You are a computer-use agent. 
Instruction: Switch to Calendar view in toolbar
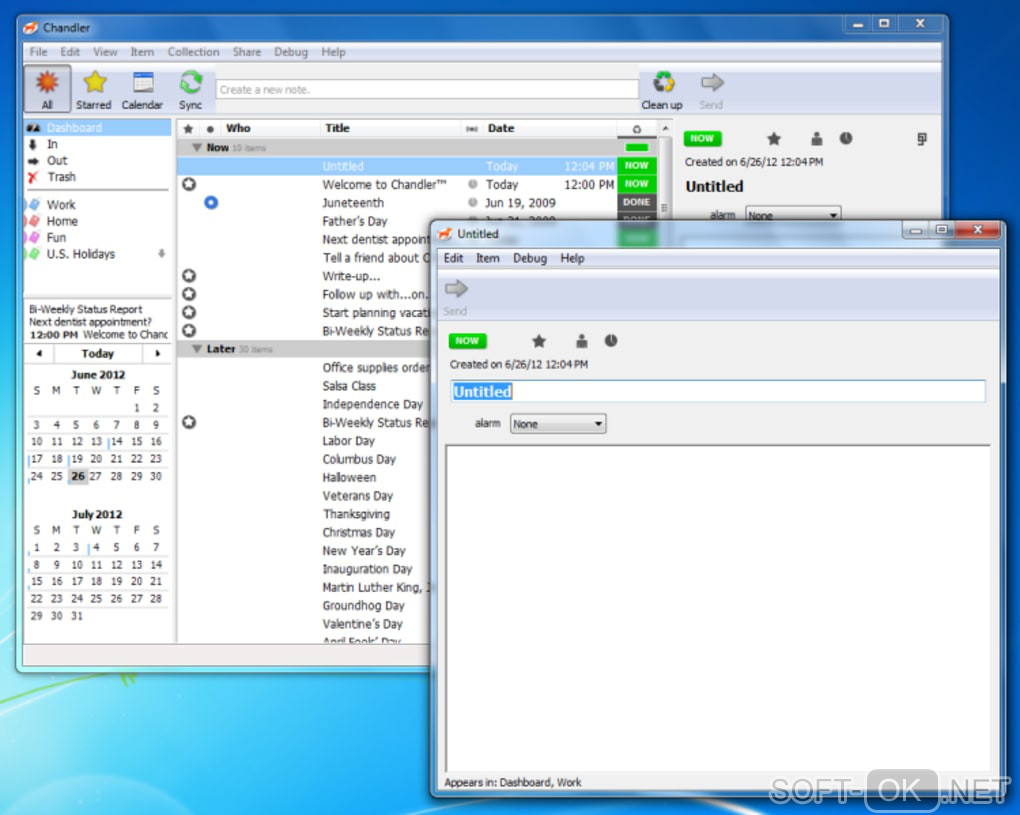142,88
